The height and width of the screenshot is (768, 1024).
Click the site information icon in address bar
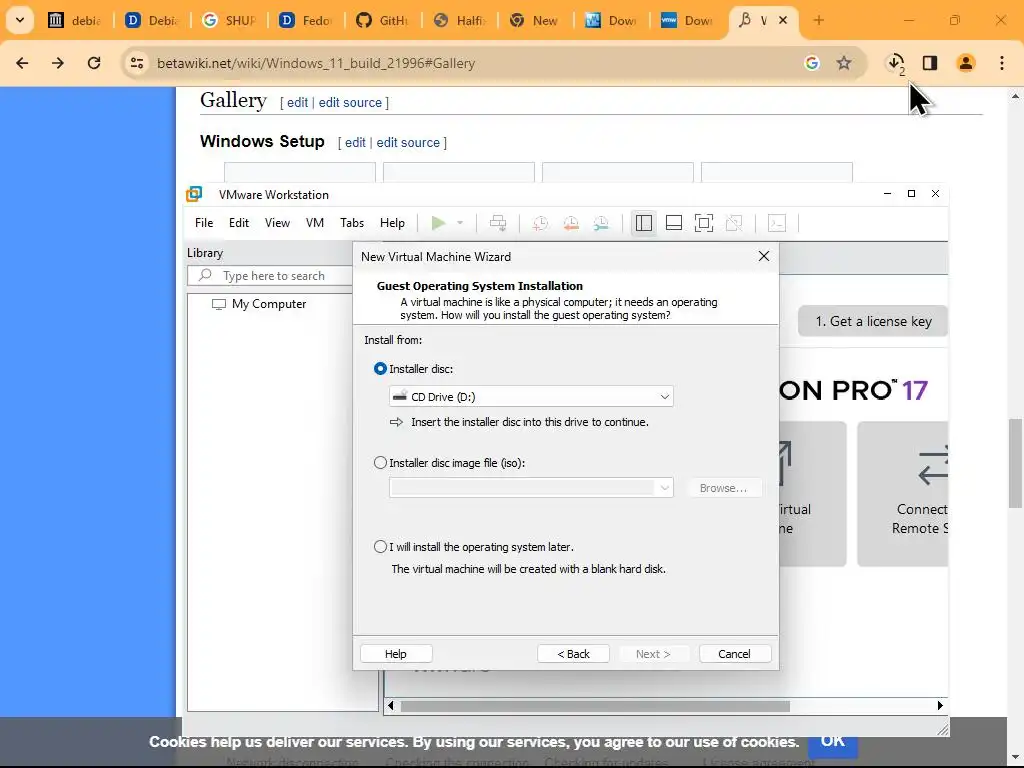137,63
